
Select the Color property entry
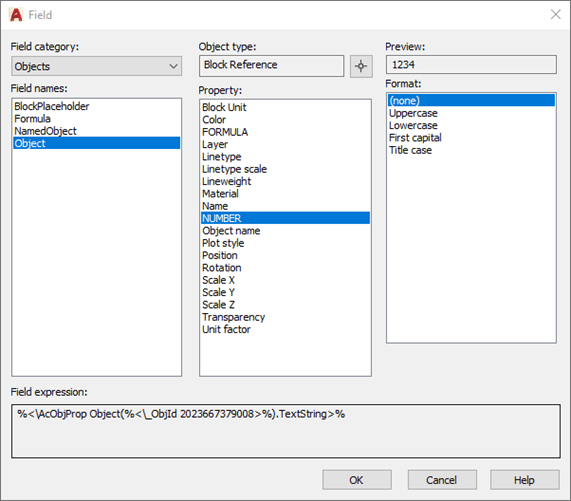pos(214,120)
